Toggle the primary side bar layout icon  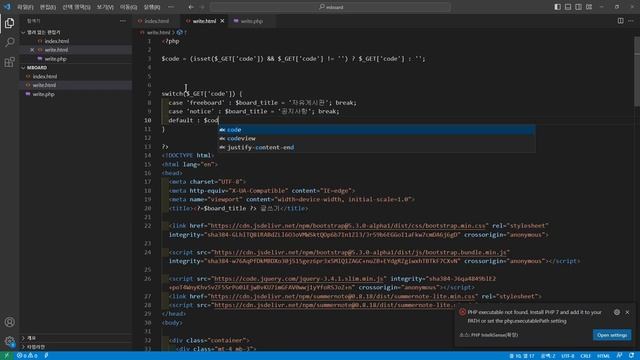[x=558, y=7]
